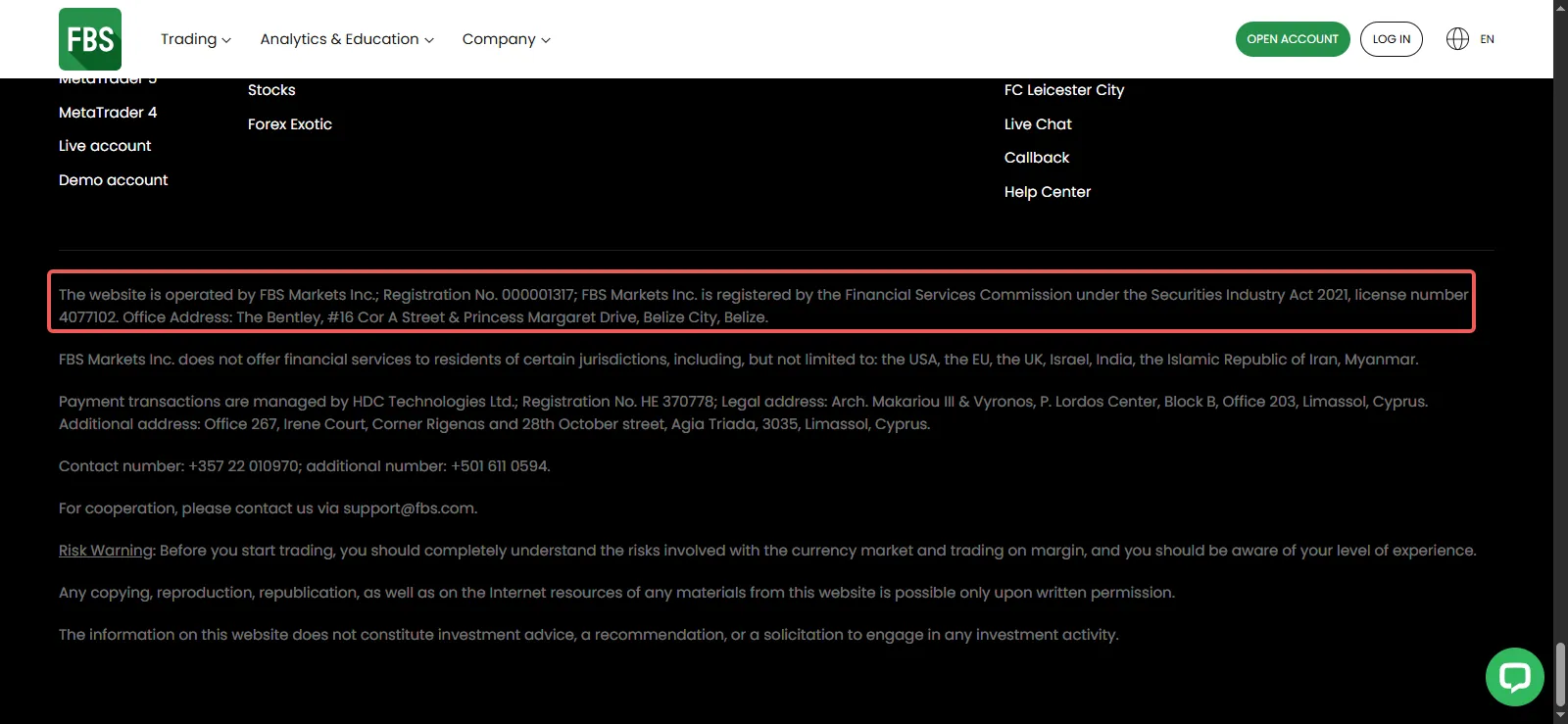Click the FBS logo

[x=90, y=39]
